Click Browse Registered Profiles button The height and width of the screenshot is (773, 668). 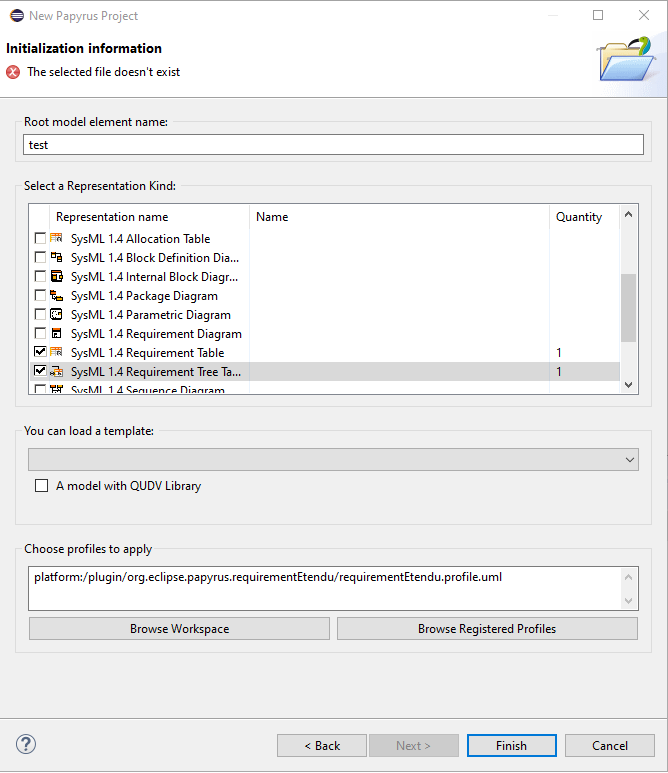click(487, 629)
